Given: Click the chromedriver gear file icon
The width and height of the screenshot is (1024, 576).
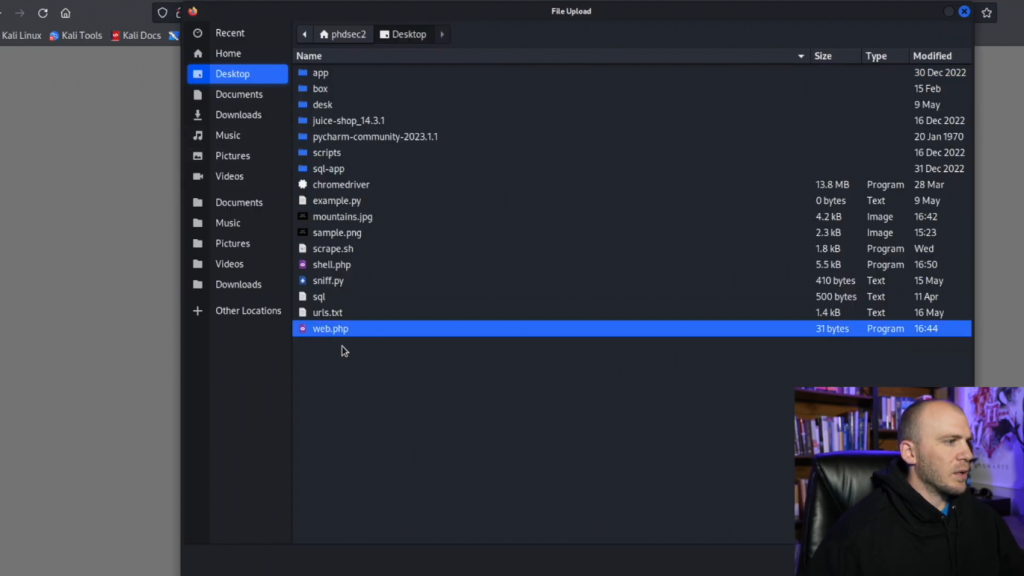Looking at the screenshot, I should (302, 185).
